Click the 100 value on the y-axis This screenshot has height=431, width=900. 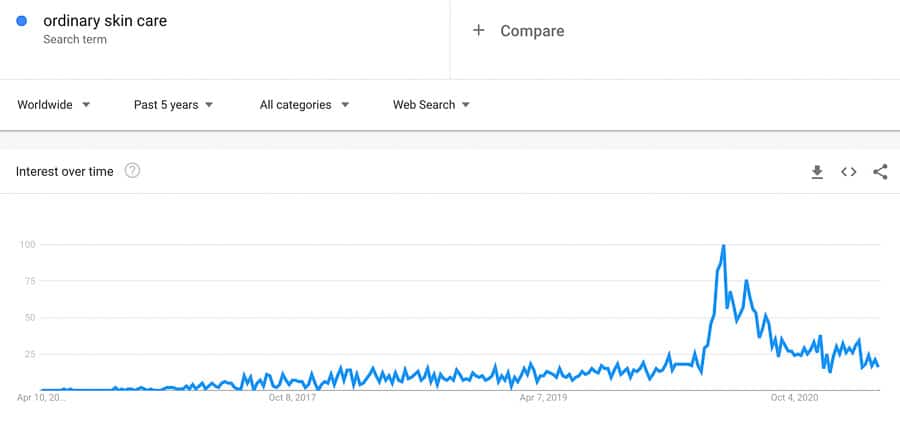pyautogui.click(x=28, y=244)
